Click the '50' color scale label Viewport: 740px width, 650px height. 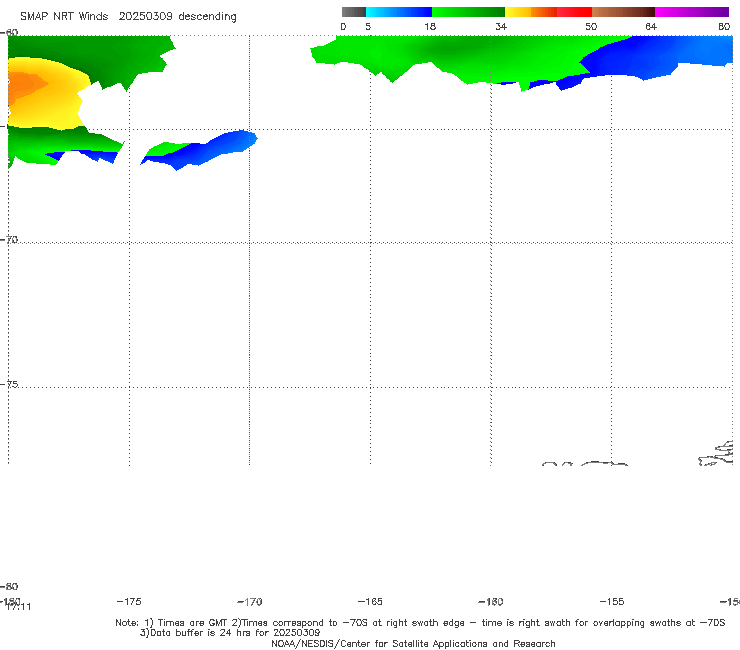pos(591,27)
